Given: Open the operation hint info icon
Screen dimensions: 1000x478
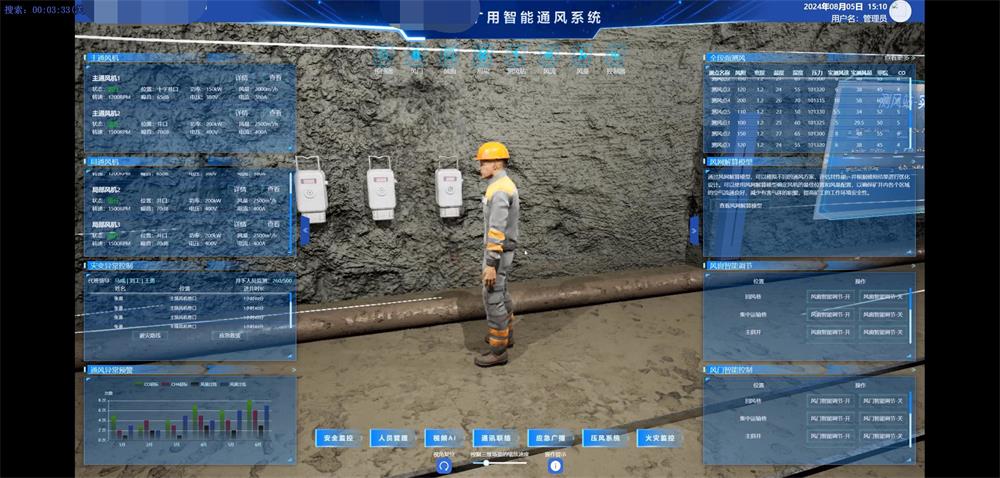Looking at the screenshot, I should pyautogui.click(x=555, y=465).
